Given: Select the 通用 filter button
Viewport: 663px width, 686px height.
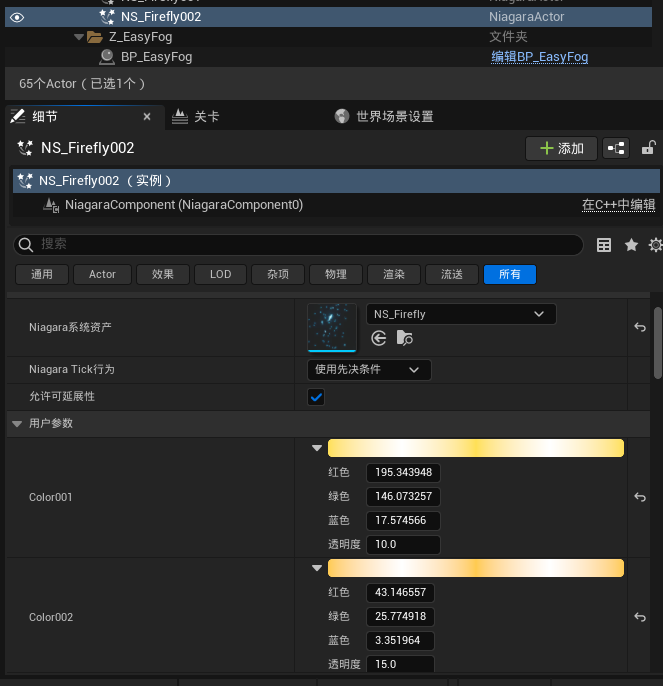Looking at the screenshot, I should tap(42, 275).
